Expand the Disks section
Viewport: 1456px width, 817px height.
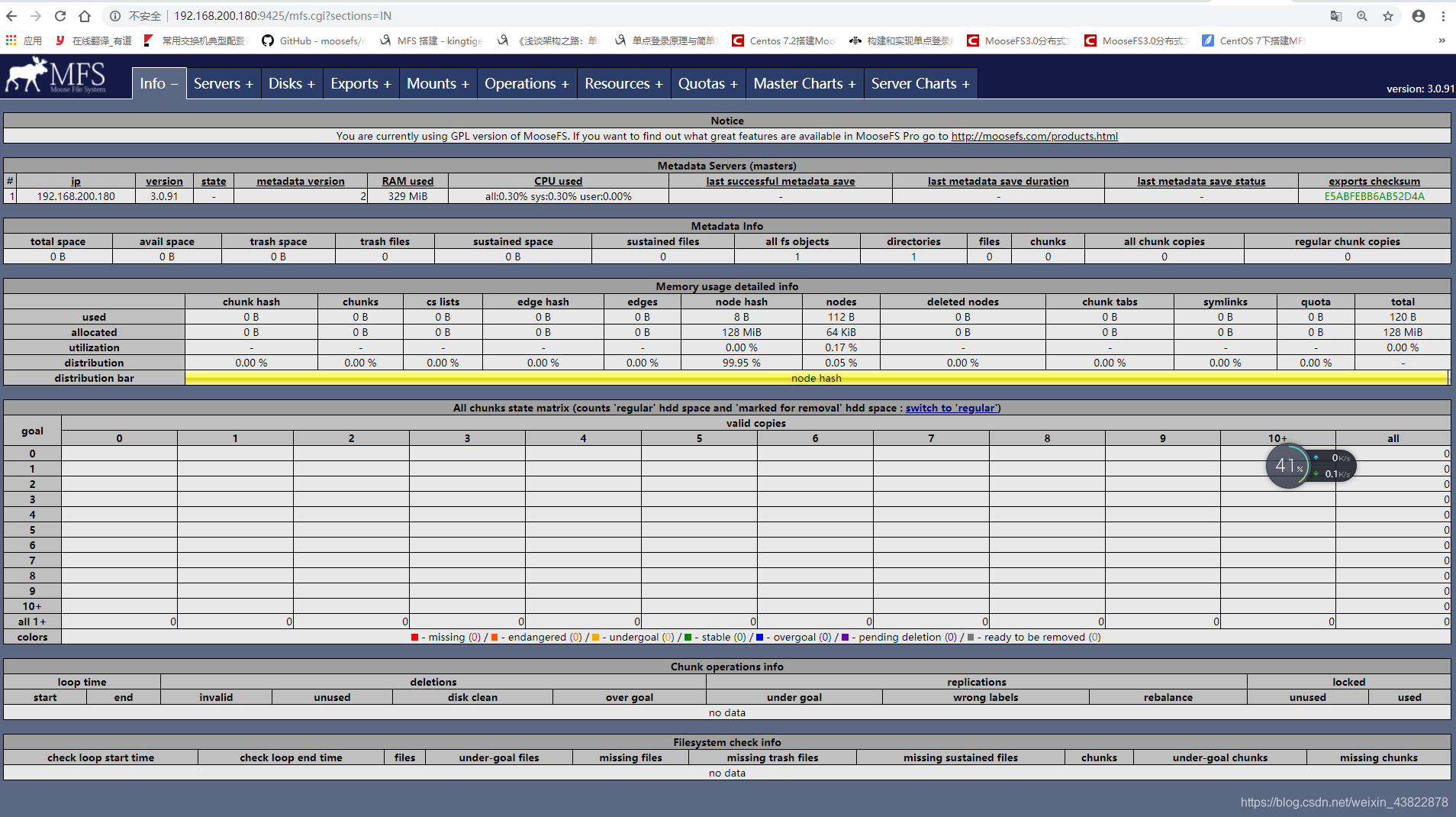tap(292, 83)
